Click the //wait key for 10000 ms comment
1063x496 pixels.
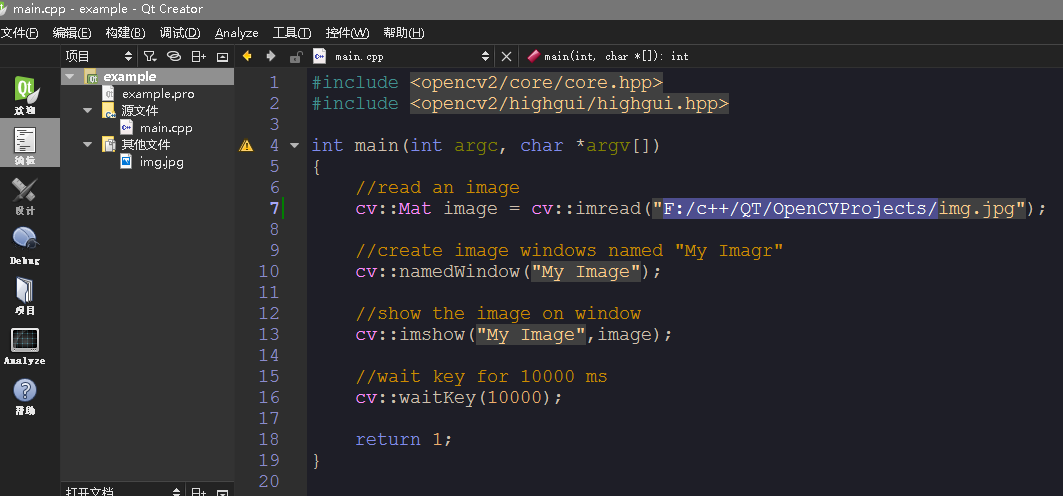[x=481, y=377]
